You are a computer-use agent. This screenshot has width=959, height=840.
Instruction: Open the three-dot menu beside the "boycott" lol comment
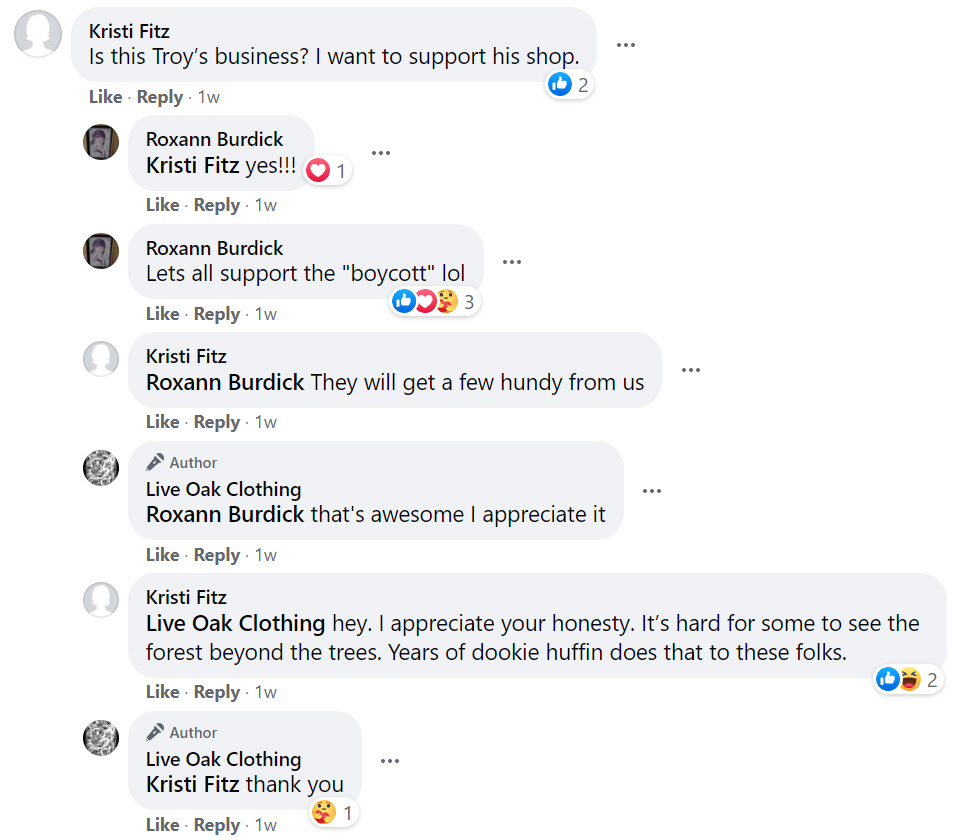(x=512, y=262)
